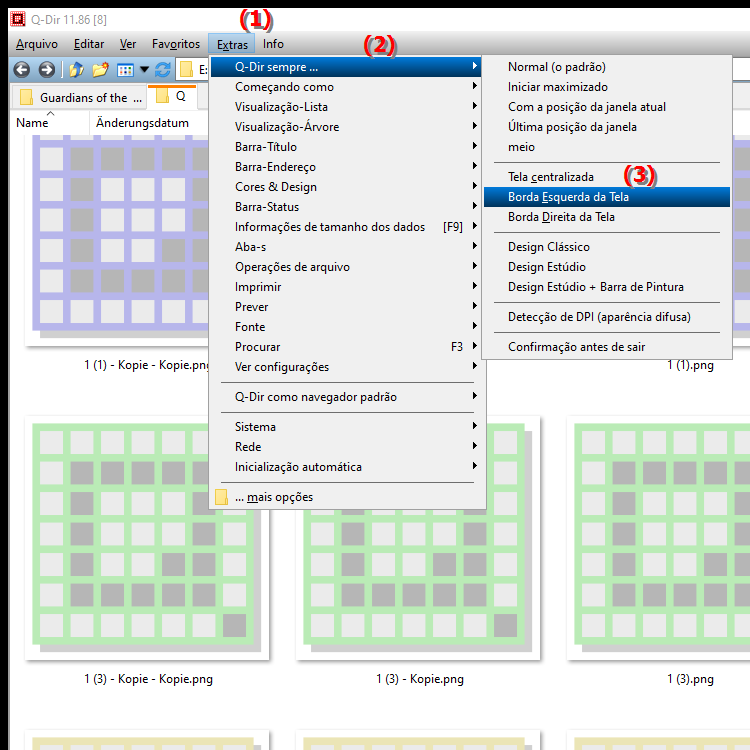Click the folder-up navigation icon

point(76,70)
